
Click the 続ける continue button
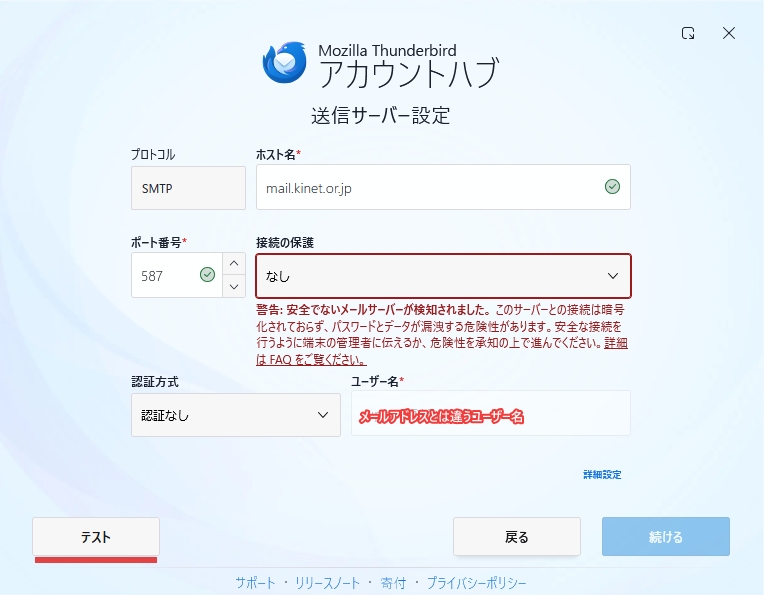point(666,537)
